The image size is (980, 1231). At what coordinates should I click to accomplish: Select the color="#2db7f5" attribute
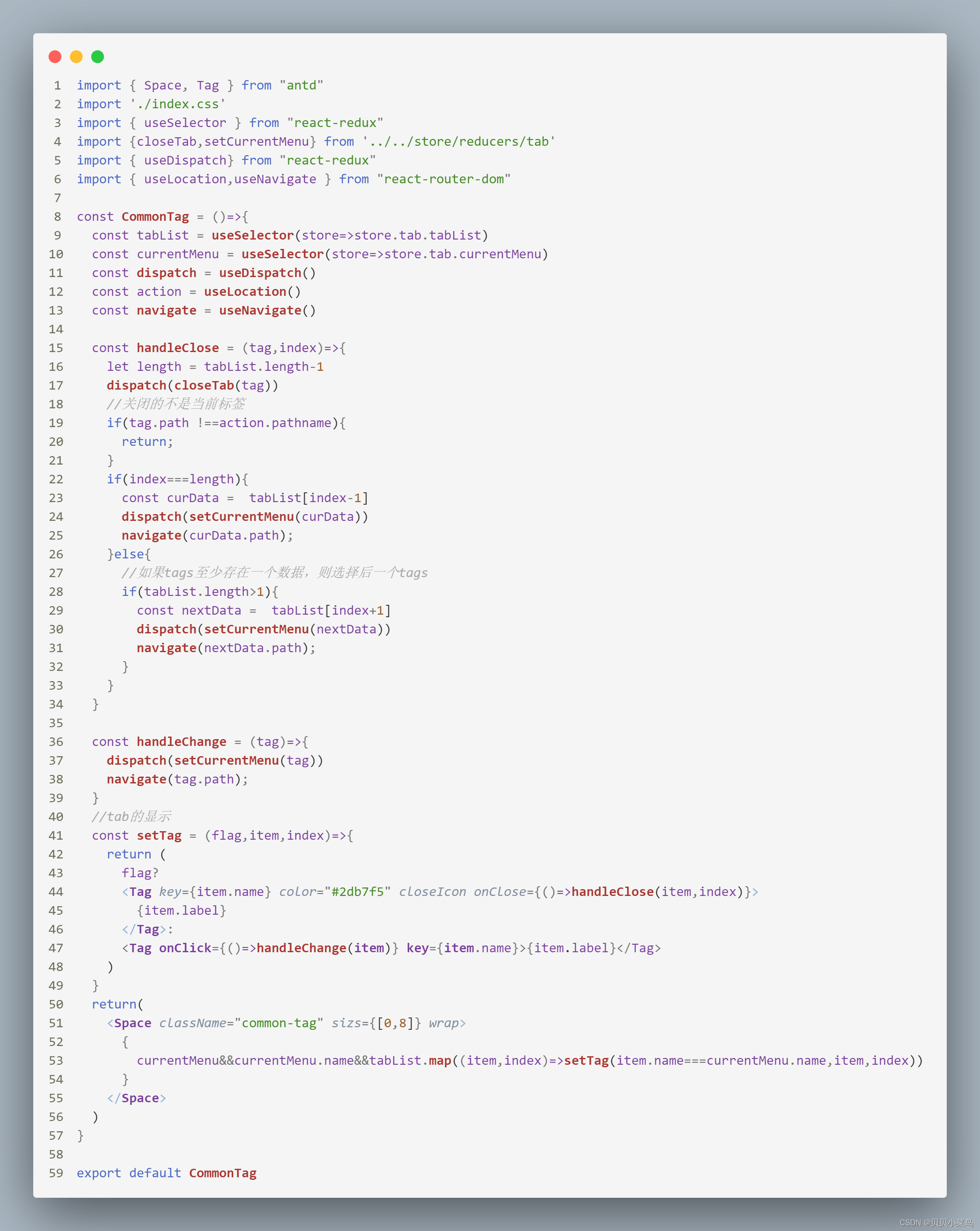click(x=335, y=892)
